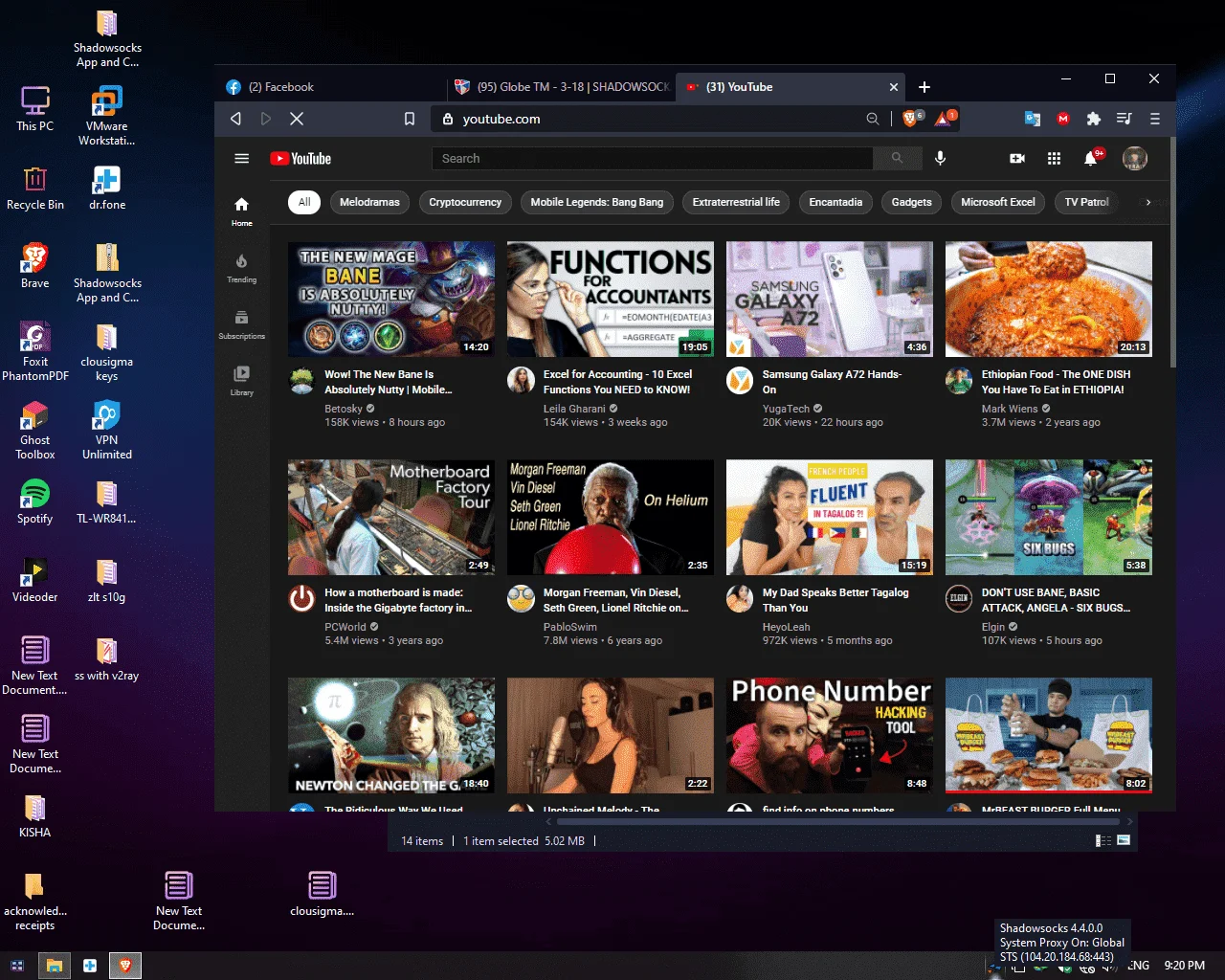
Task: Start voice search with the microphone icon
Action: pos(941,159)
